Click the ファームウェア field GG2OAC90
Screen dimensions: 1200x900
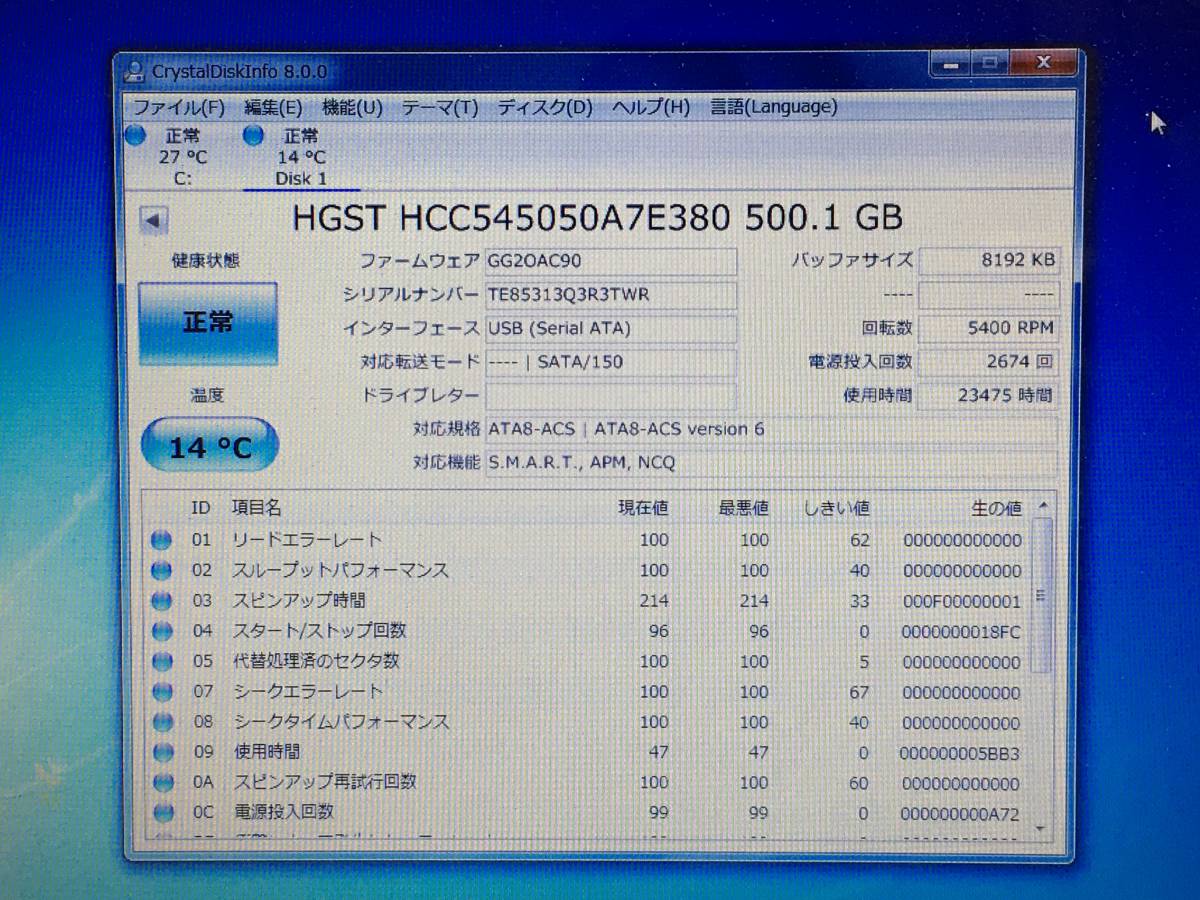[x=611, y=261]
